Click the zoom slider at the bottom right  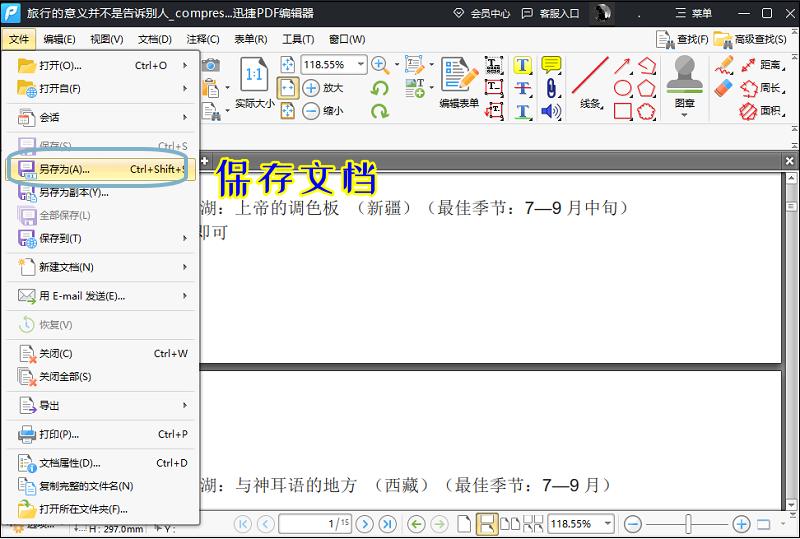point(687,523)
